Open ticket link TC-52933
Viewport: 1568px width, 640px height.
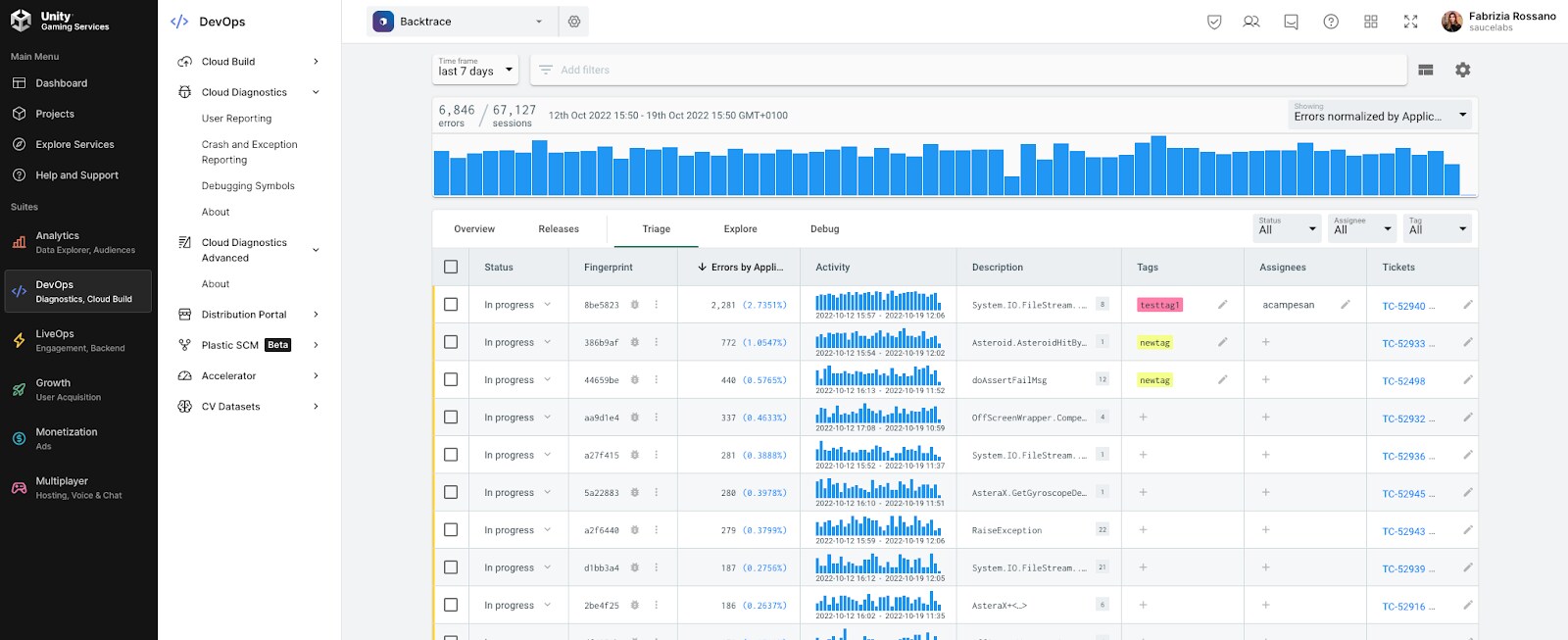click(1403, 344)
